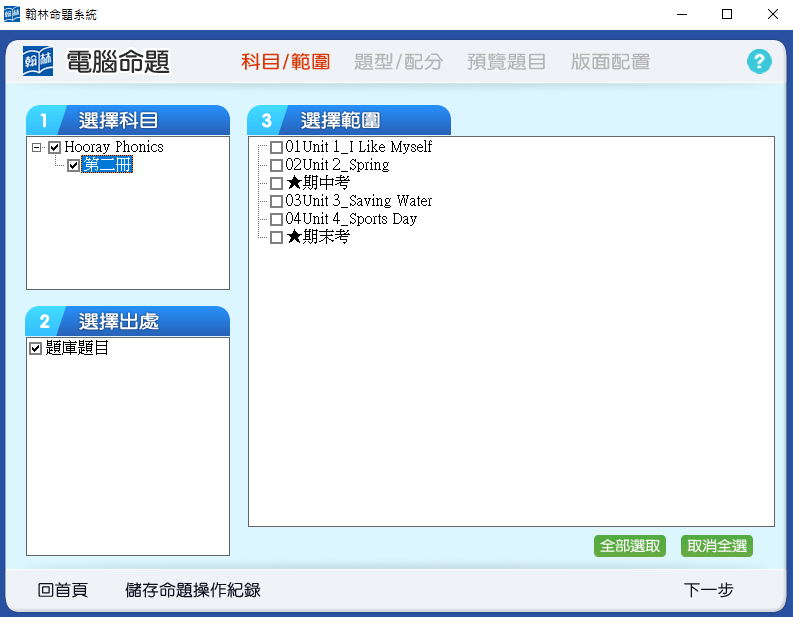The image size is (793, 617).
Task: Check the 03Unit 3_Saving Water checkbox
Action: coord(276,202)
